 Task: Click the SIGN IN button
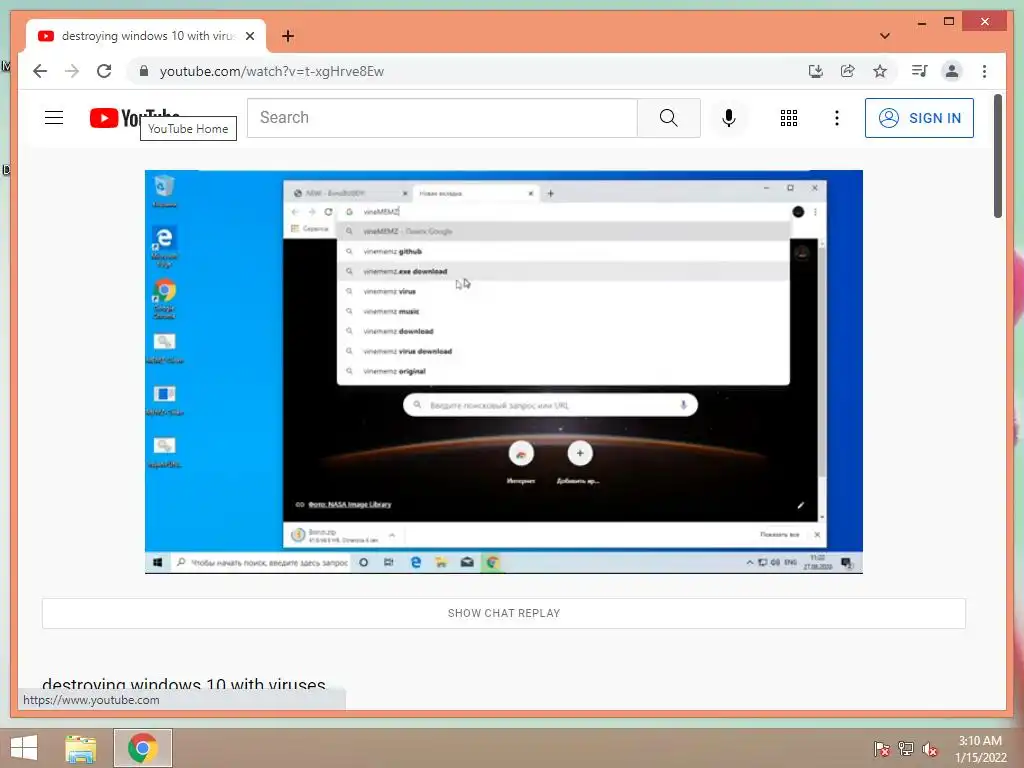(919, 118)
